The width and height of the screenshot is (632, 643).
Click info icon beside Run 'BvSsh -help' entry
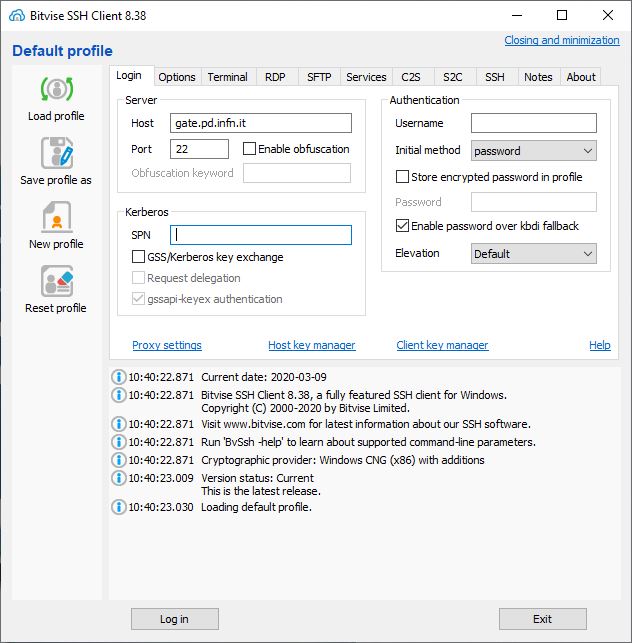pyautogui.click(x=119, y=442)
